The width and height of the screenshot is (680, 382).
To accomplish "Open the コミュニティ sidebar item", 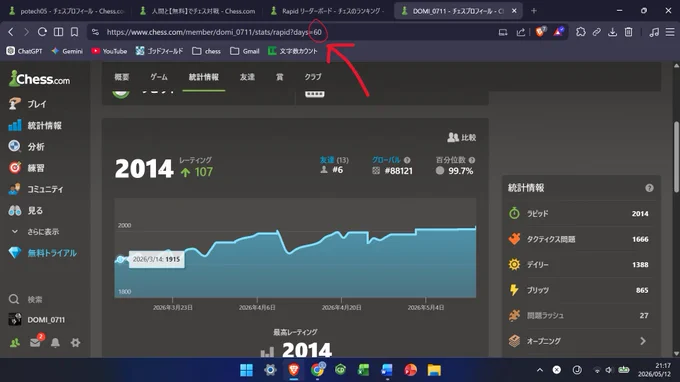I will pos(36,189).
